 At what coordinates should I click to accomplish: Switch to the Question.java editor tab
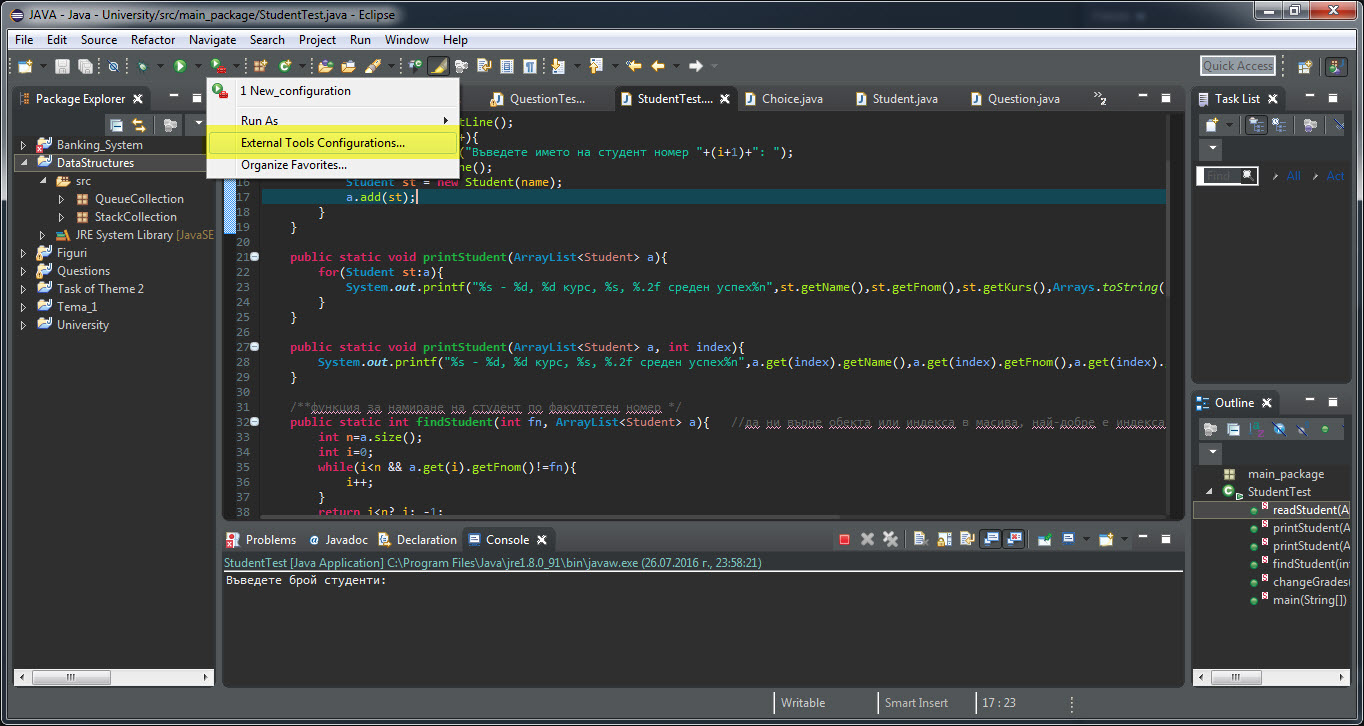(x=1014, y=99)
